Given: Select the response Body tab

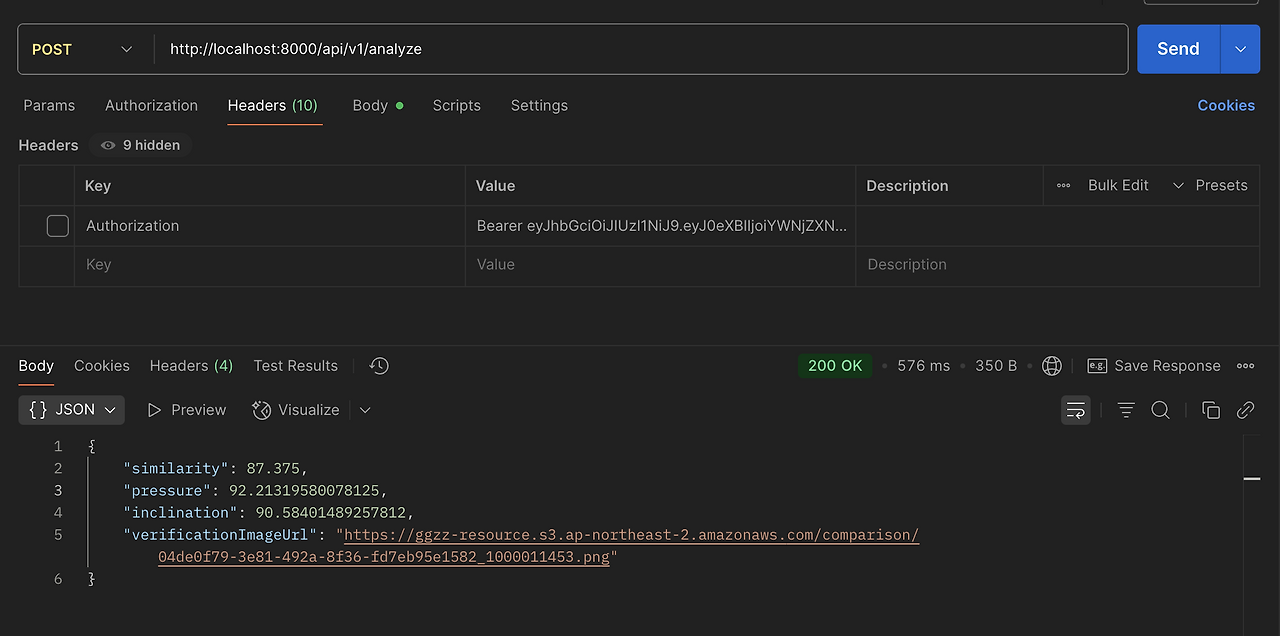Looking at the screenshot, I should pyautogui.click(x=36, y=366).
